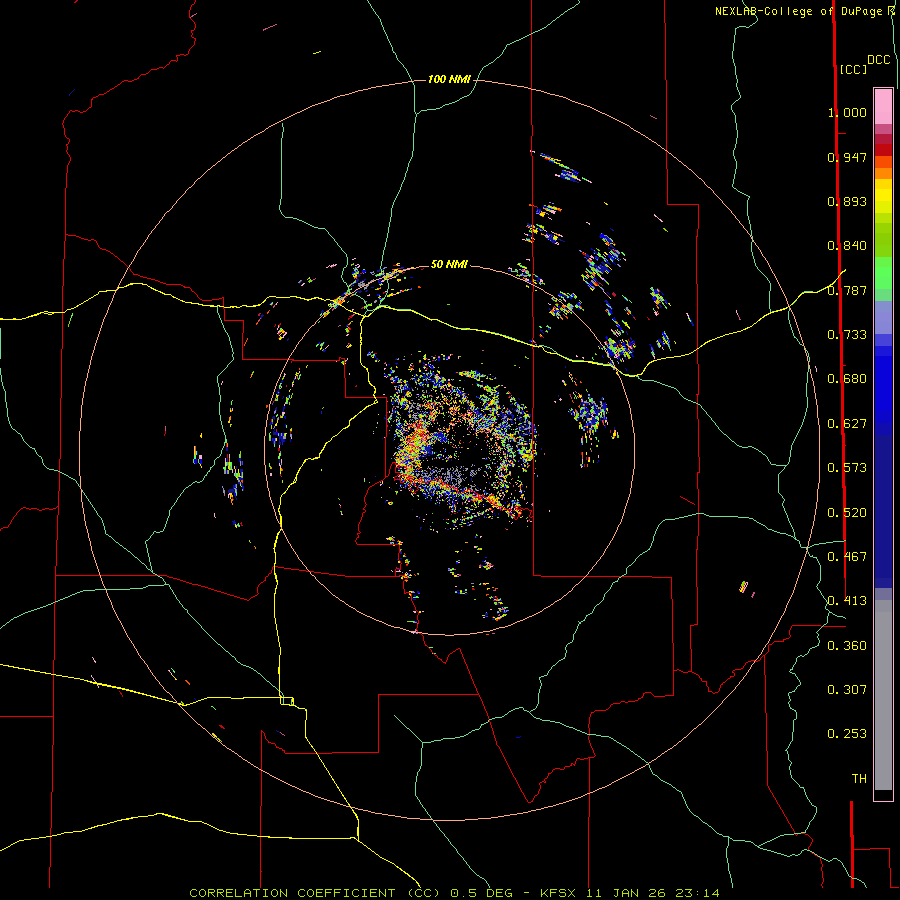Click the 23:14 timestamp text
This screenshot has height=900, width=900.
698,893
